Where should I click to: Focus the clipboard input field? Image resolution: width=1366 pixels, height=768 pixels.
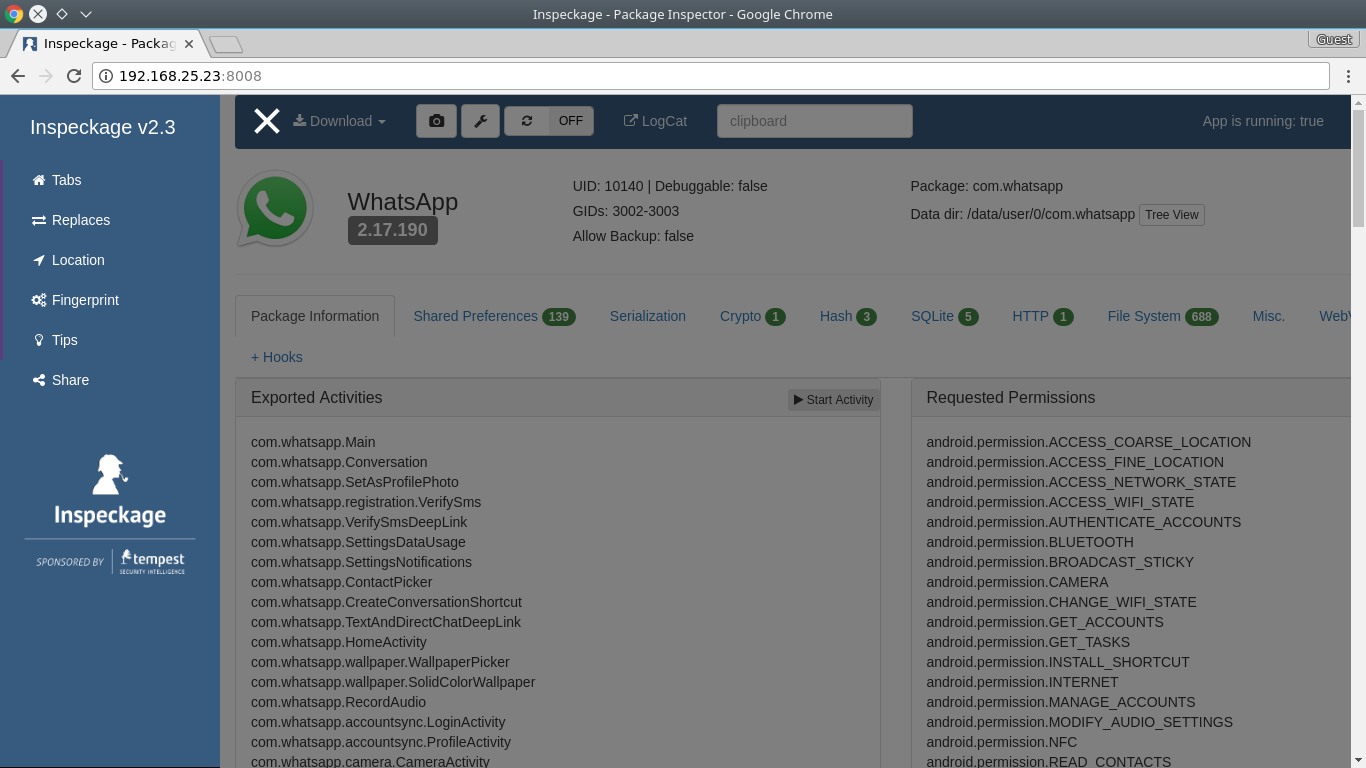814,121
